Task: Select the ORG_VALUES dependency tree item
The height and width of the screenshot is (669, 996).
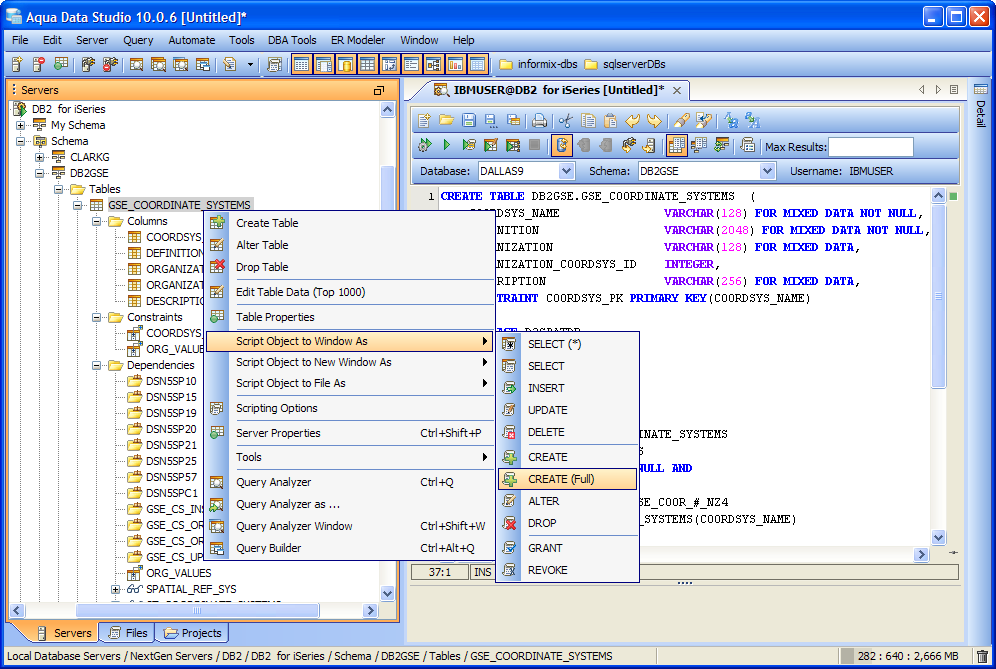Action: (178, 573)
